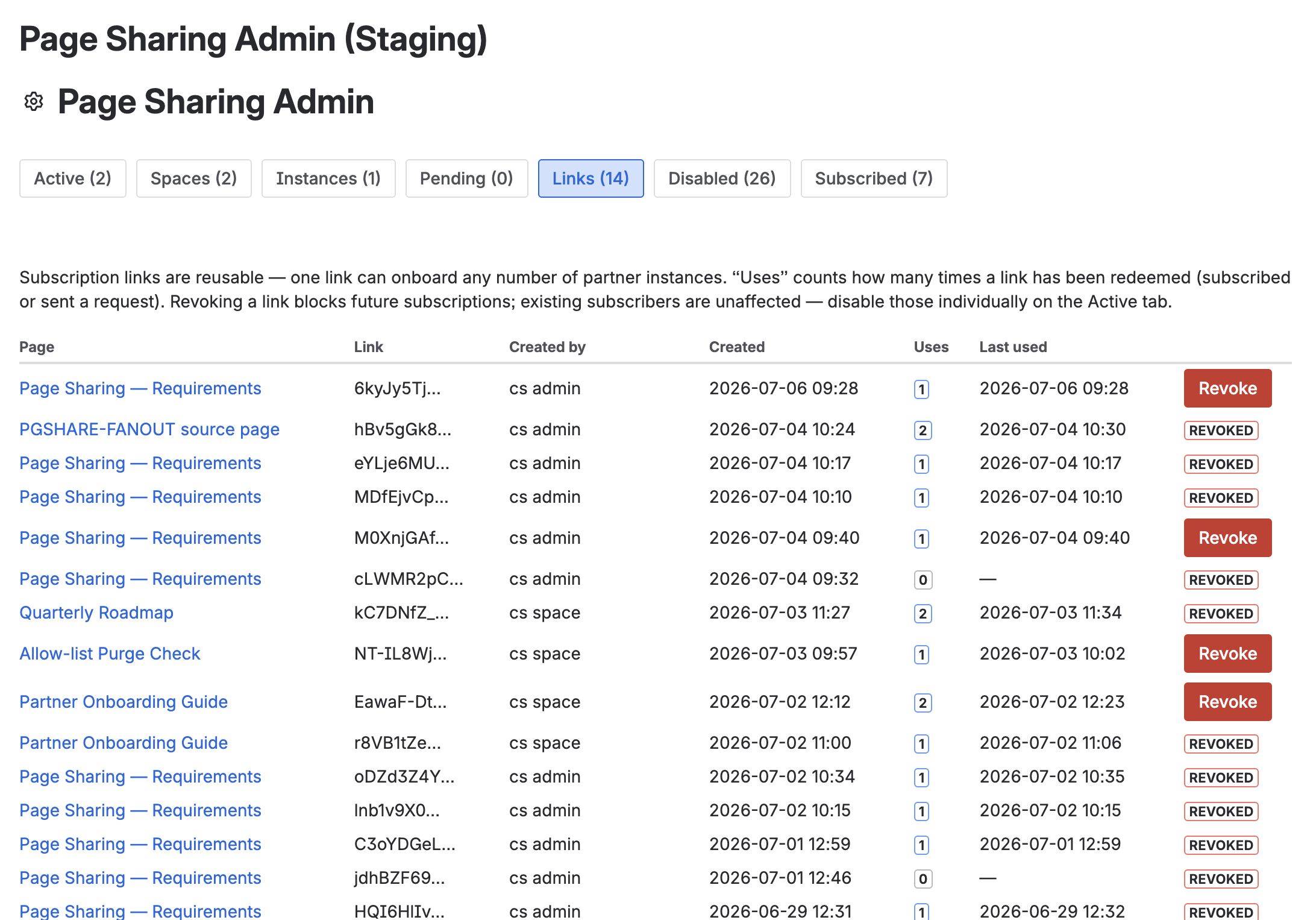The image size is (1316, 920).
Task: Switch to the Subscribed (7) tab
Action: coord(874,178)
